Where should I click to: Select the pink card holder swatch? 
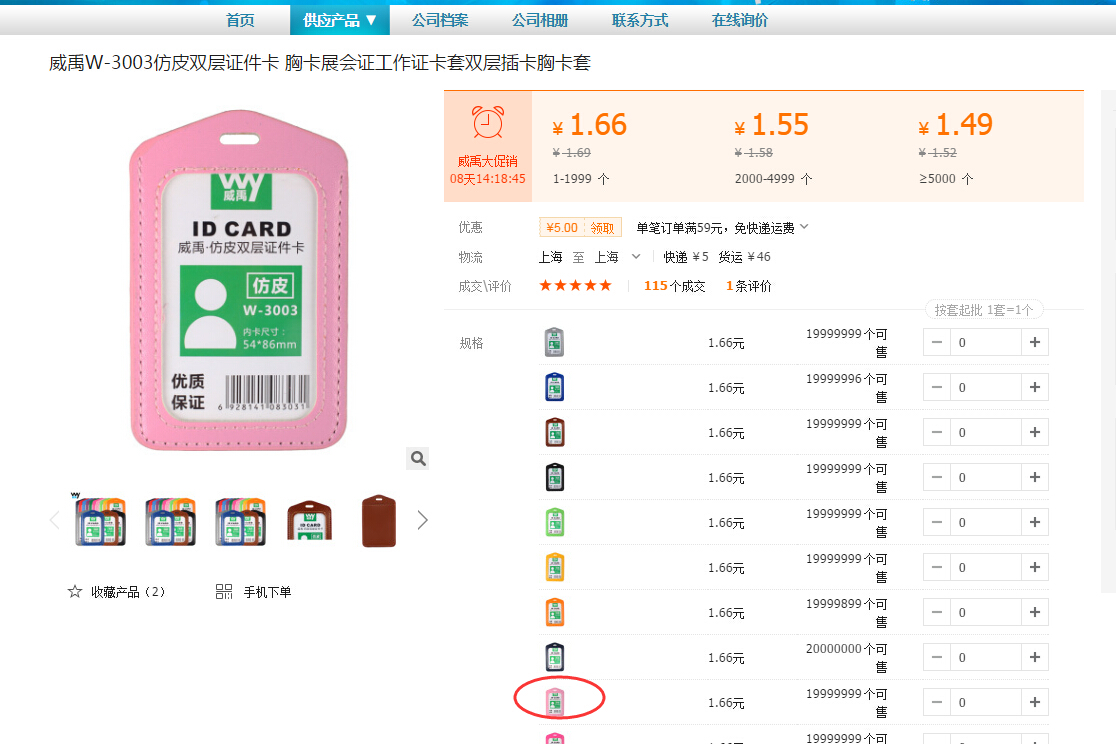[x=554, y=702]
